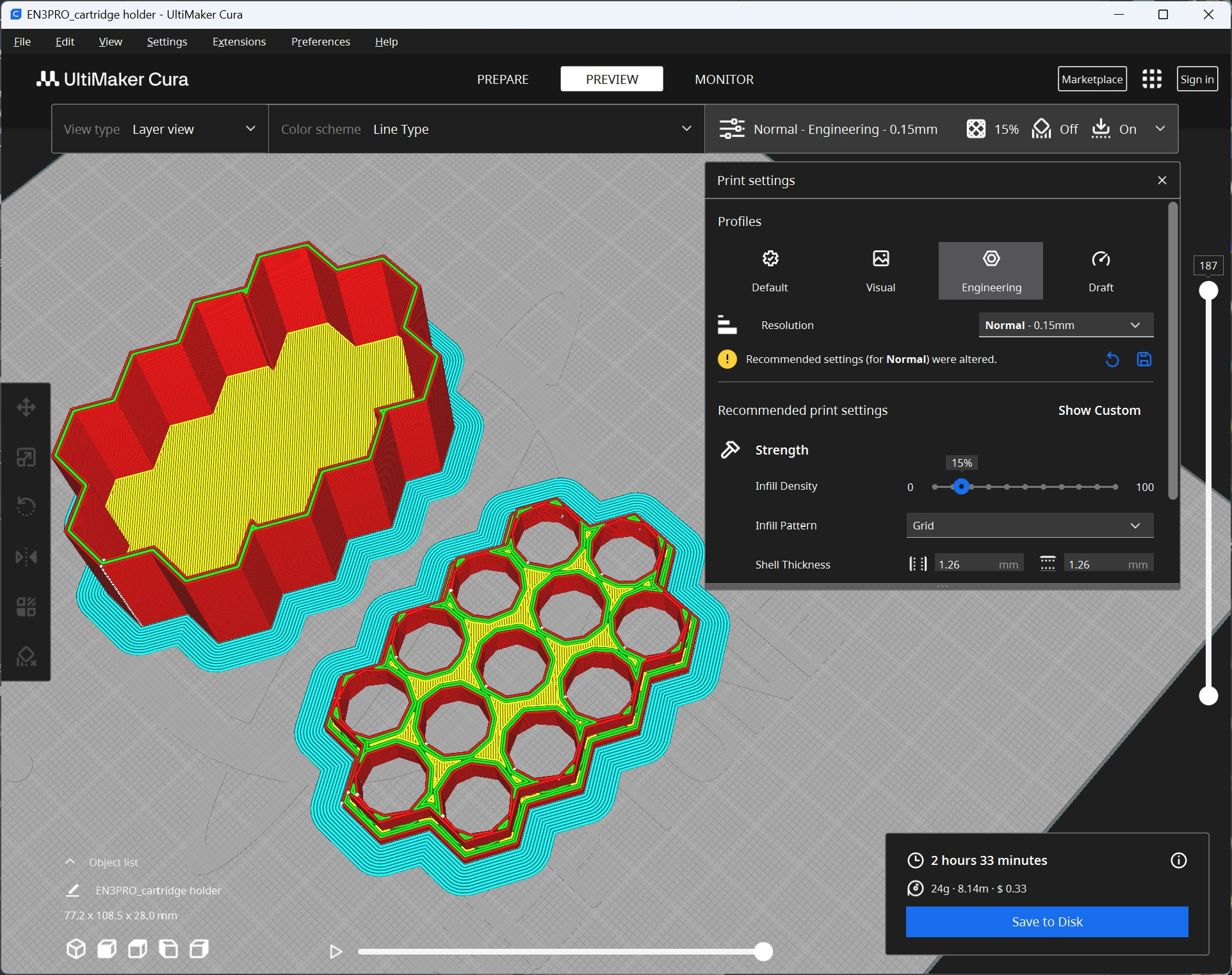
Task: Click the layer number 187 field
Action: point(1208,266)
